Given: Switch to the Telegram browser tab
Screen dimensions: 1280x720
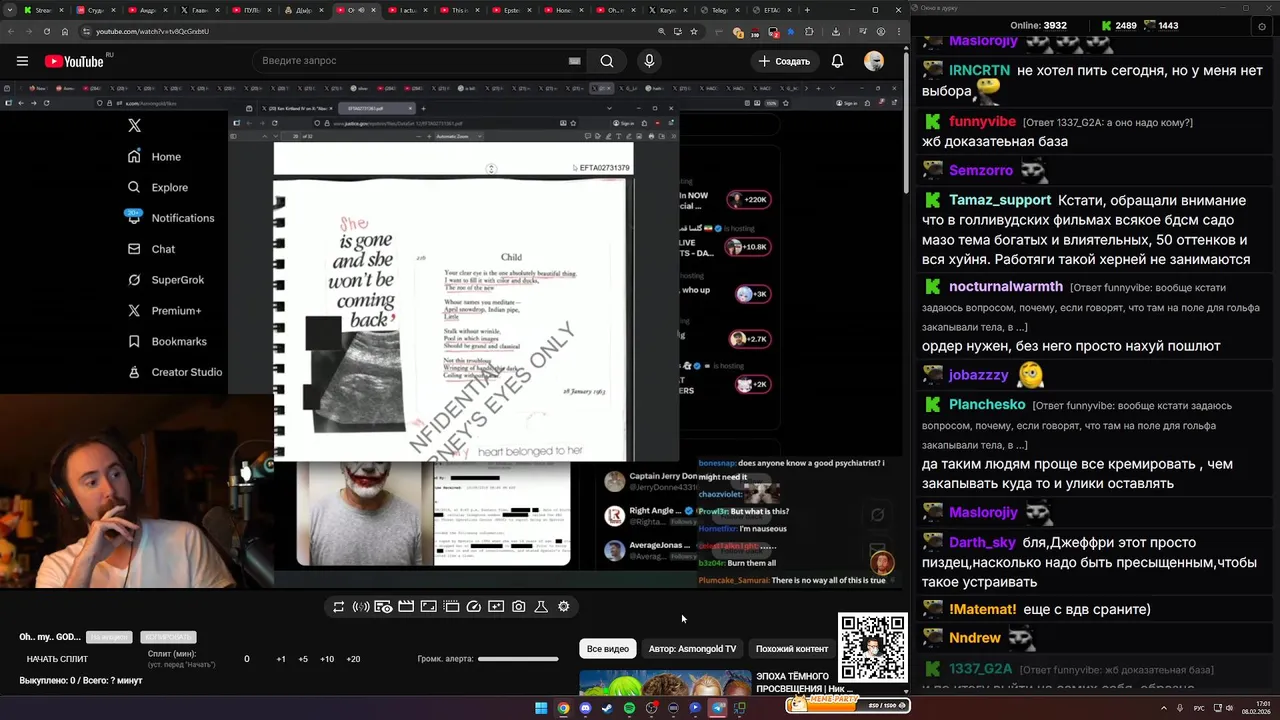Looking at the screenshot, I should [x=719, y=10].
